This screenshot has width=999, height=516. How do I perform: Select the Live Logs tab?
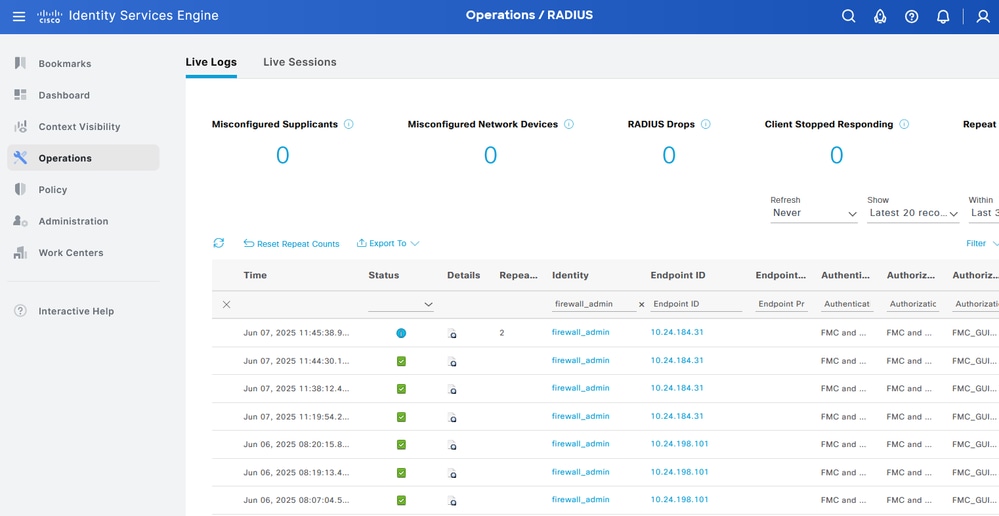(x=211, y=62)
